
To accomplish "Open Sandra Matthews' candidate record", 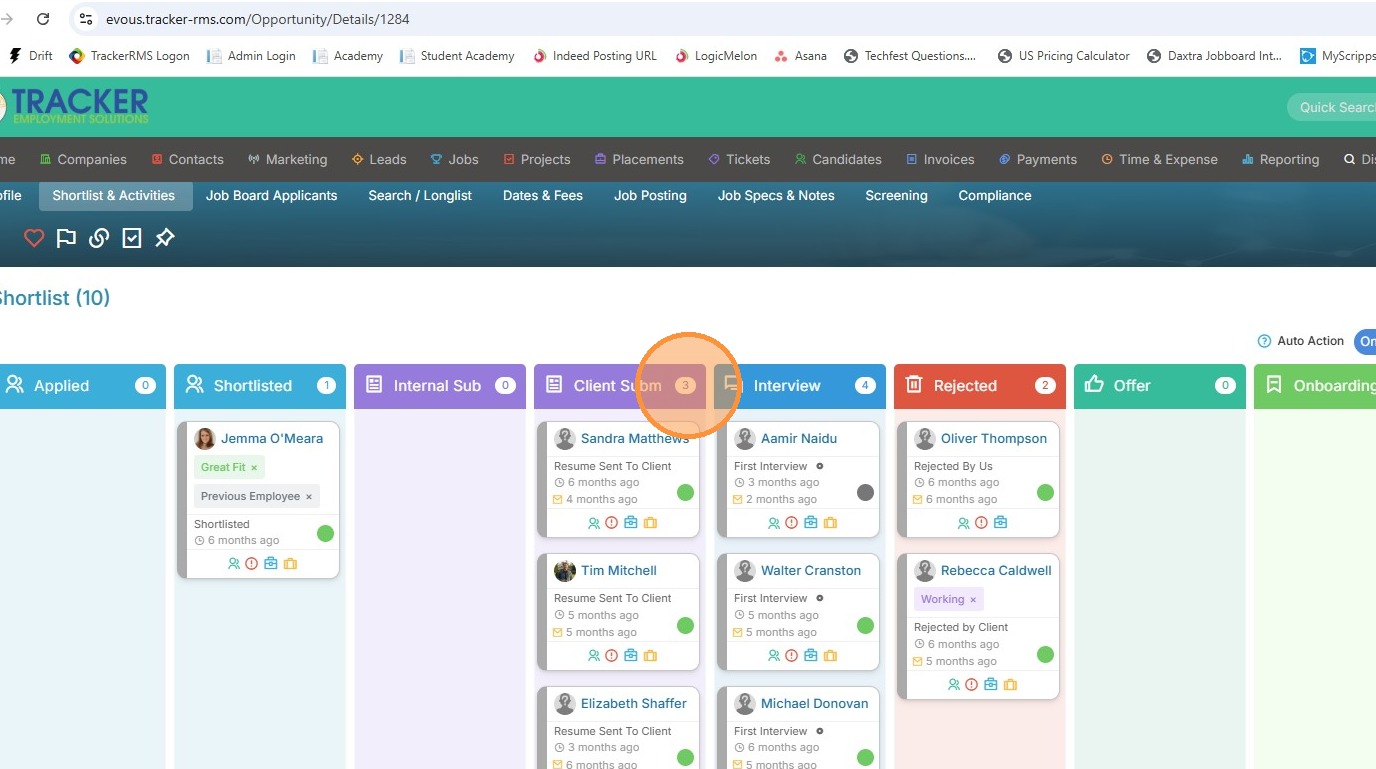I will click(x=635, y=439).
